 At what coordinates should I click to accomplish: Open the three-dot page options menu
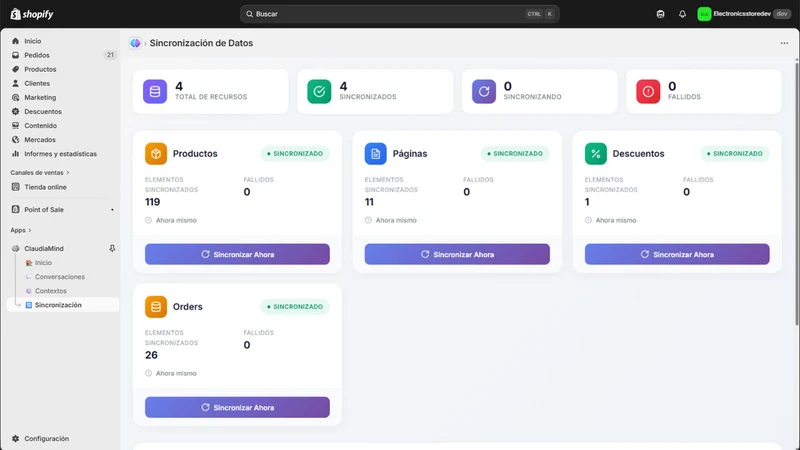784,43
